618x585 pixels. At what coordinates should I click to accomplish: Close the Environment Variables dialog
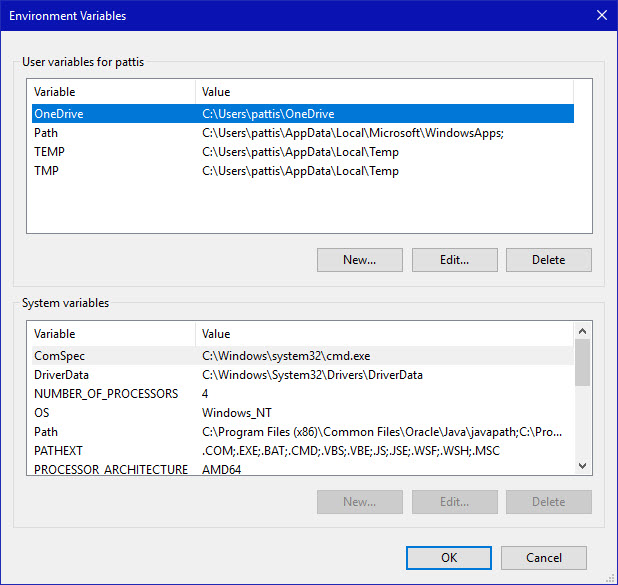(600, 15)
